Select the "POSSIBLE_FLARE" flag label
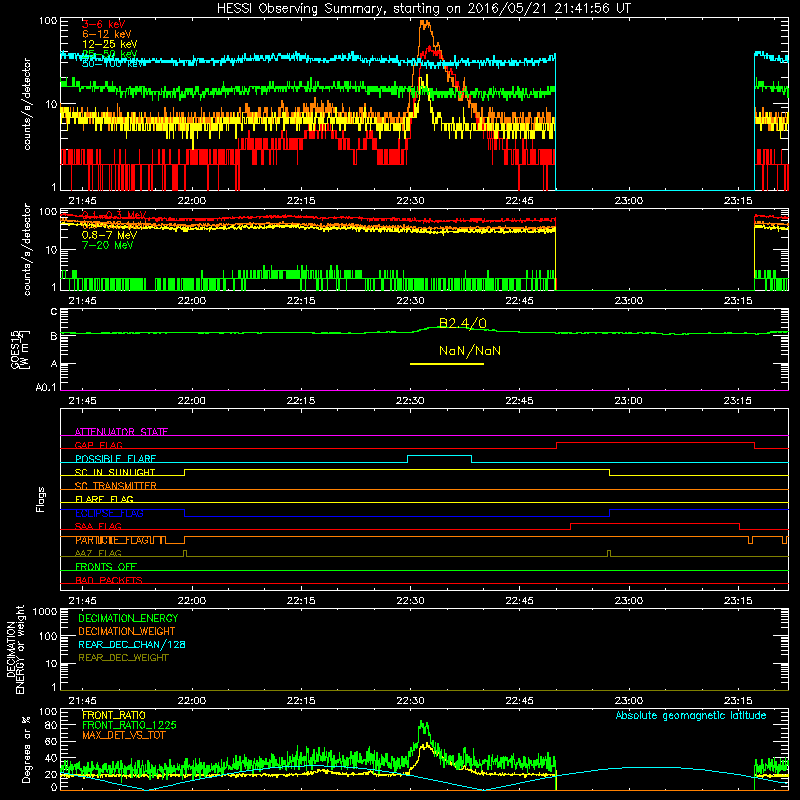 (x=115, y=459)
